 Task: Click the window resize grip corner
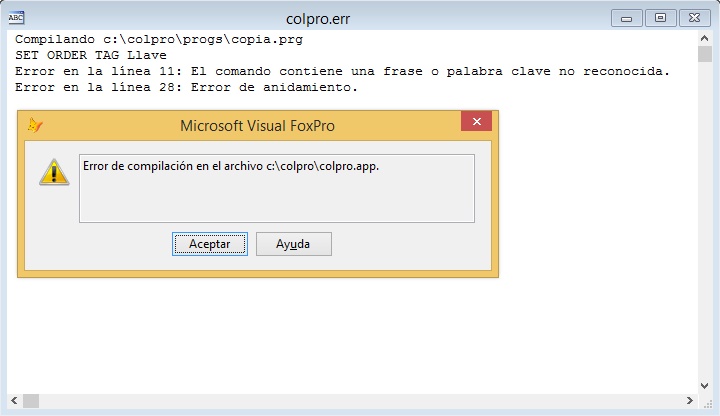707,404
